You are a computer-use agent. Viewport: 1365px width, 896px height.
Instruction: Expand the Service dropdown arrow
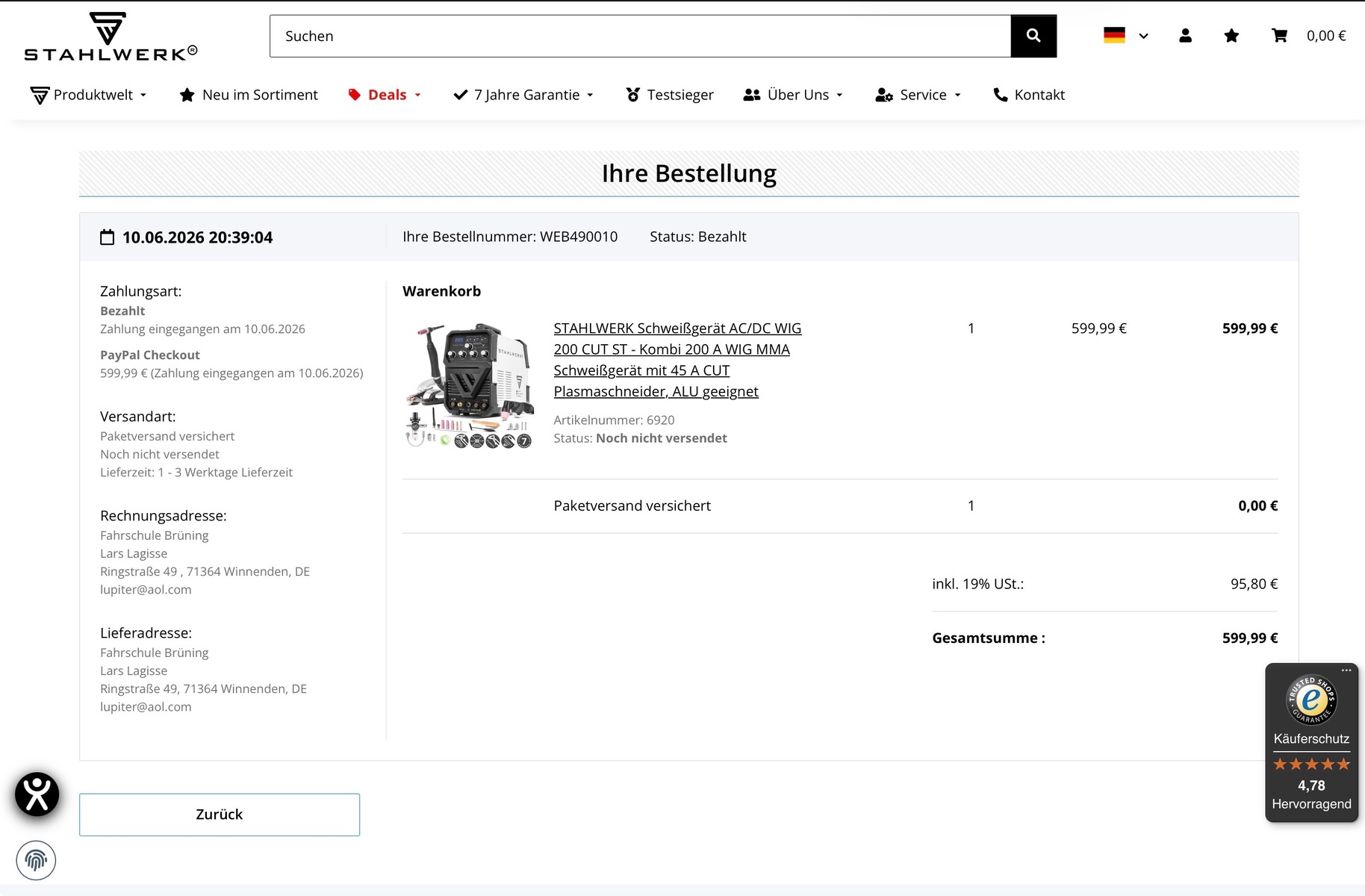957,96
